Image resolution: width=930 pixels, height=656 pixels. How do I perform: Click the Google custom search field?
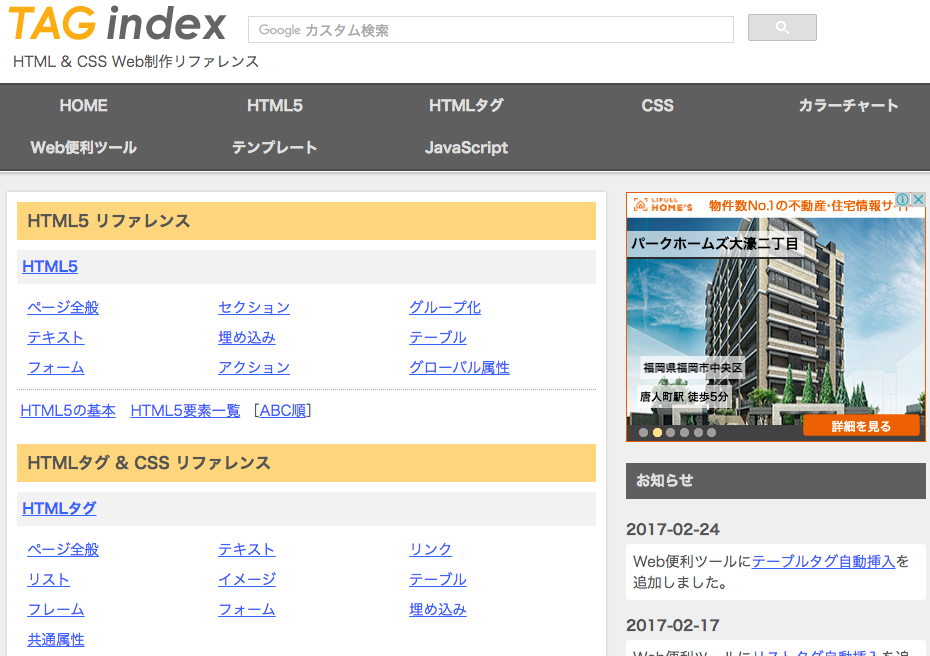point(491,30)
